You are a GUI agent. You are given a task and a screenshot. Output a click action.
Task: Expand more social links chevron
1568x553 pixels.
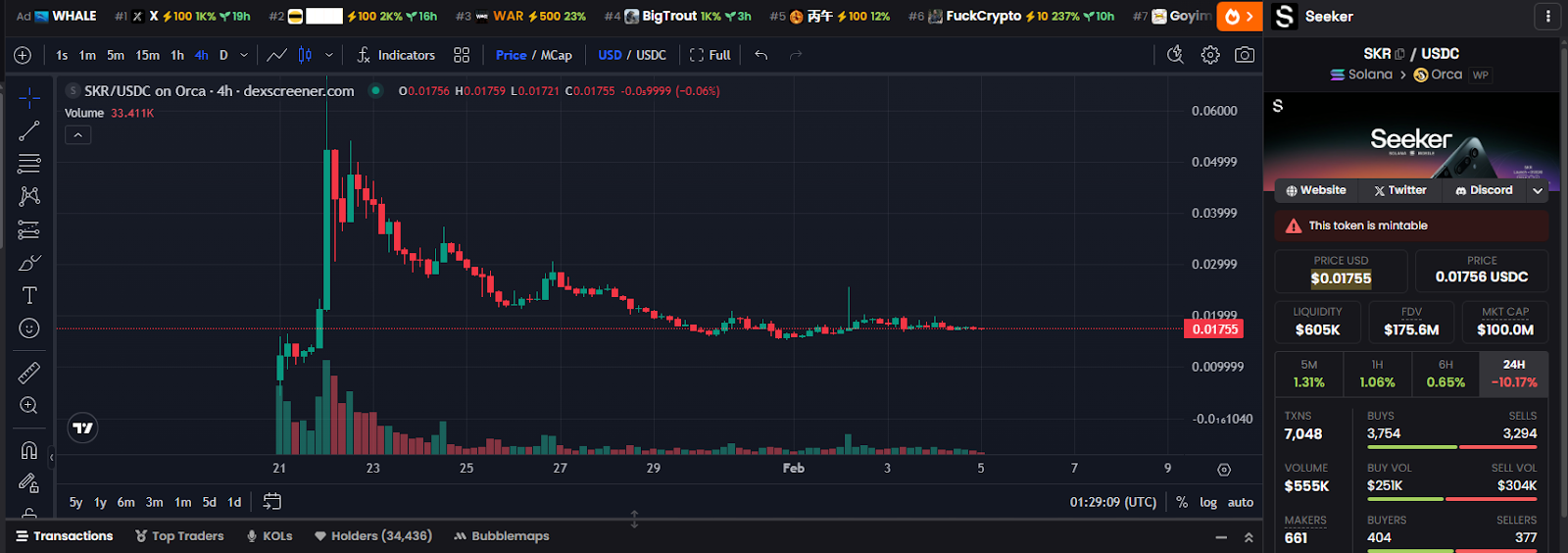(x=1538, y=190)
